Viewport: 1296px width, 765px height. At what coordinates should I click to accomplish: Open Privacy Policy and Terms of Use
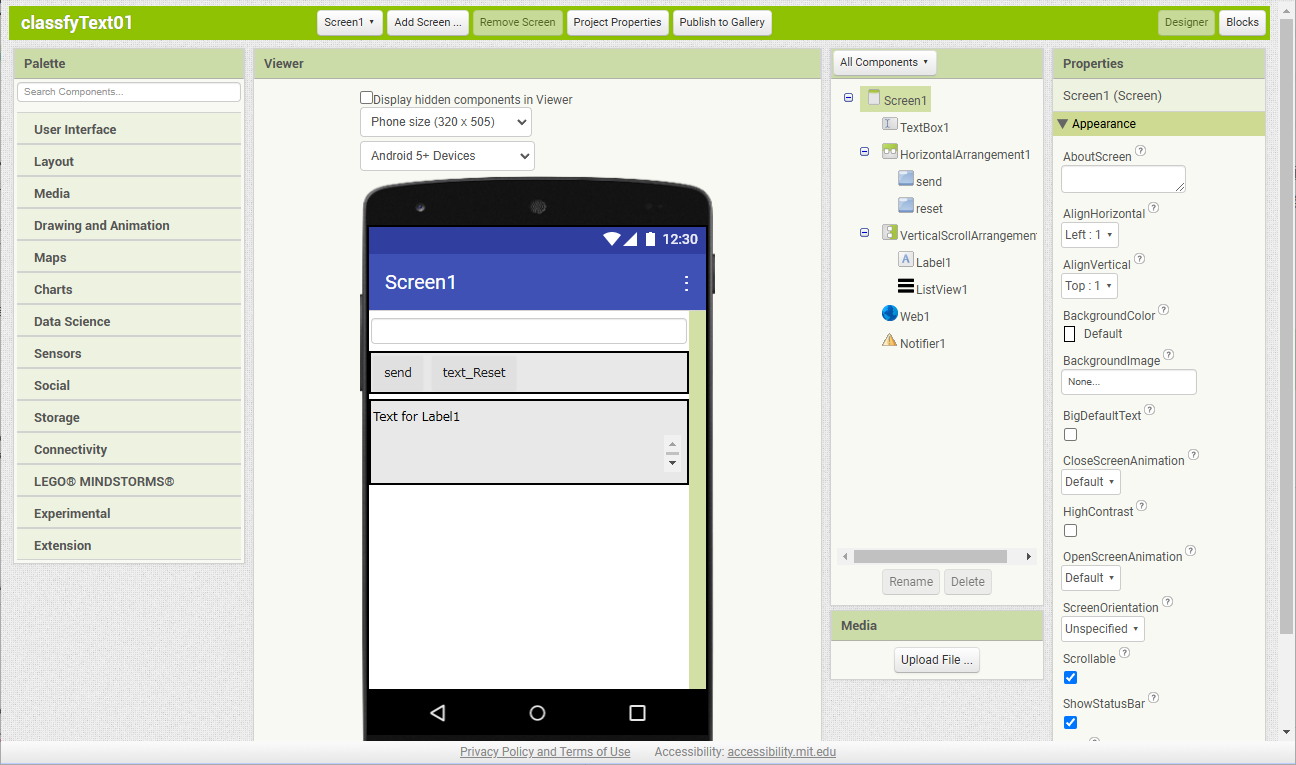(x=545, y=752)
